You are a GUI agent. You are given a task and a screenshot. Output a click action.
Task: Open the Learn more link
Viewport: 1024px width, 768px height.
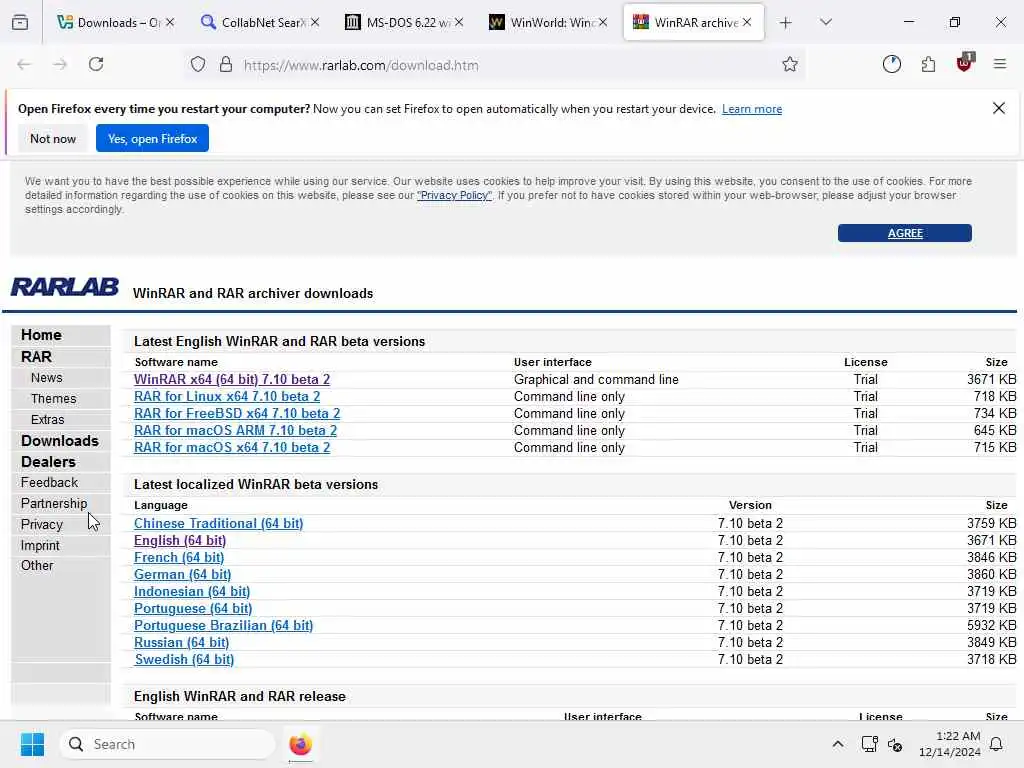point(752,109)
